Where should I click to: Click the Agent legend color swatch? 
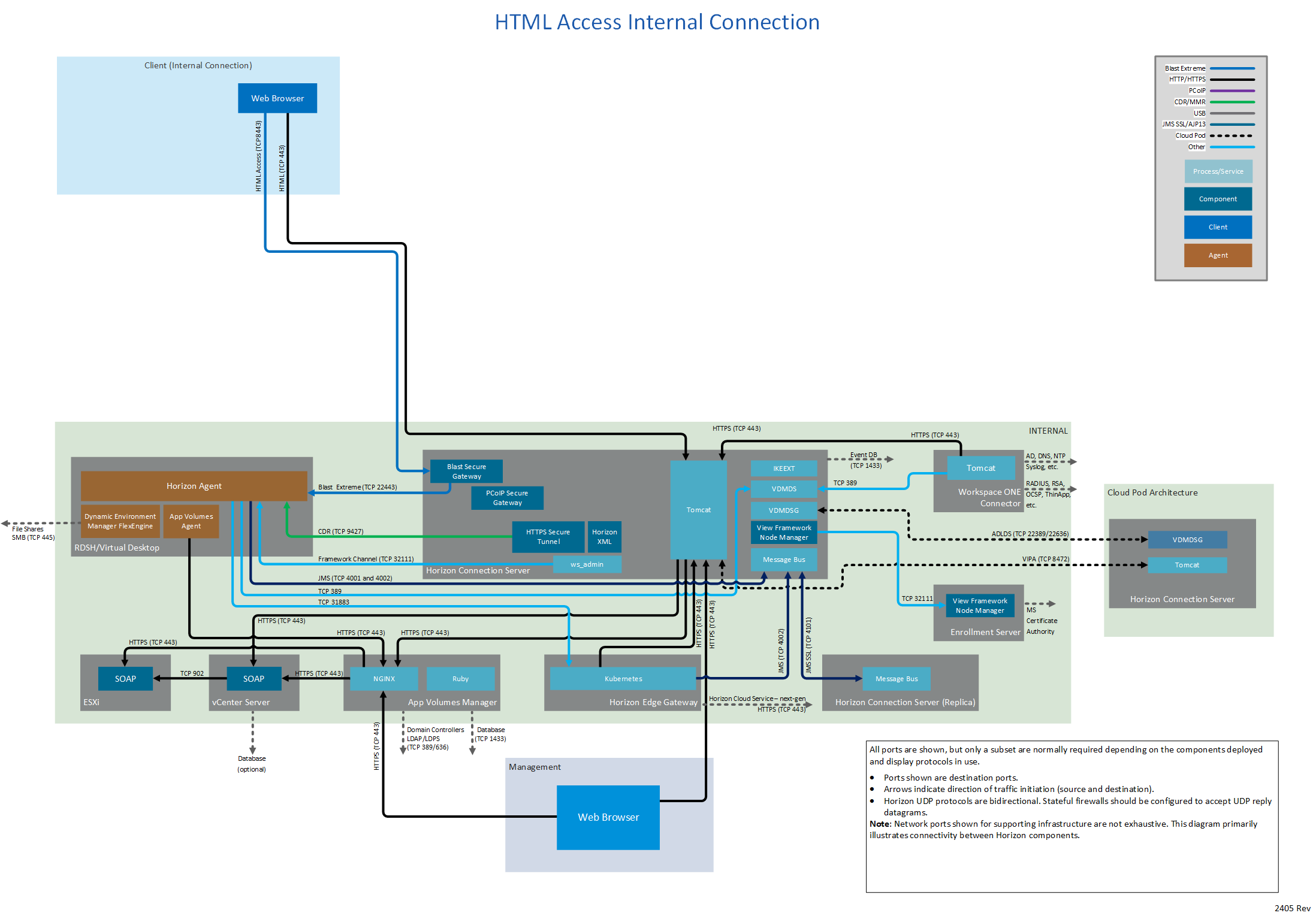(1218, 255)
